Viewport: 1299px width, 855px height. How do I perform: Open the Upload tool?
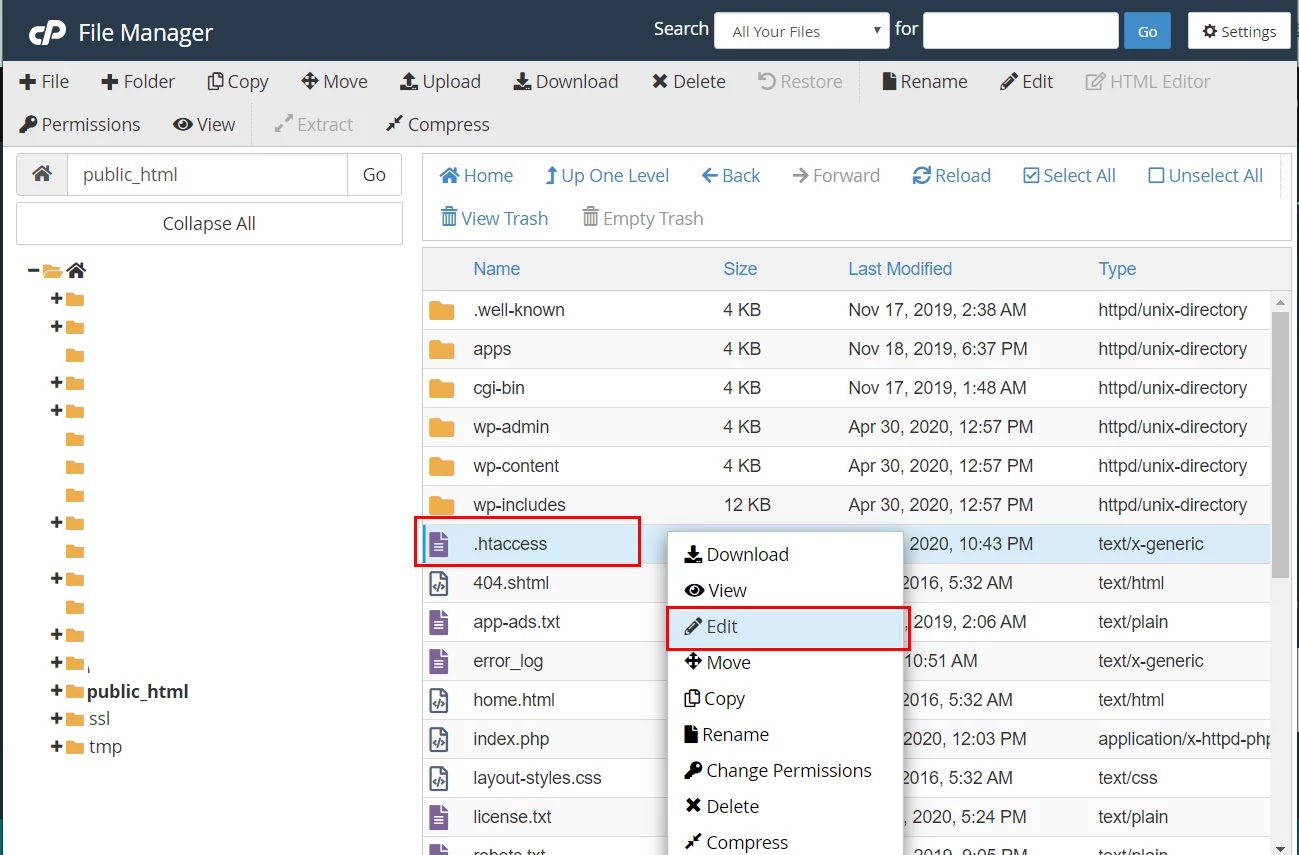point(440,82)
